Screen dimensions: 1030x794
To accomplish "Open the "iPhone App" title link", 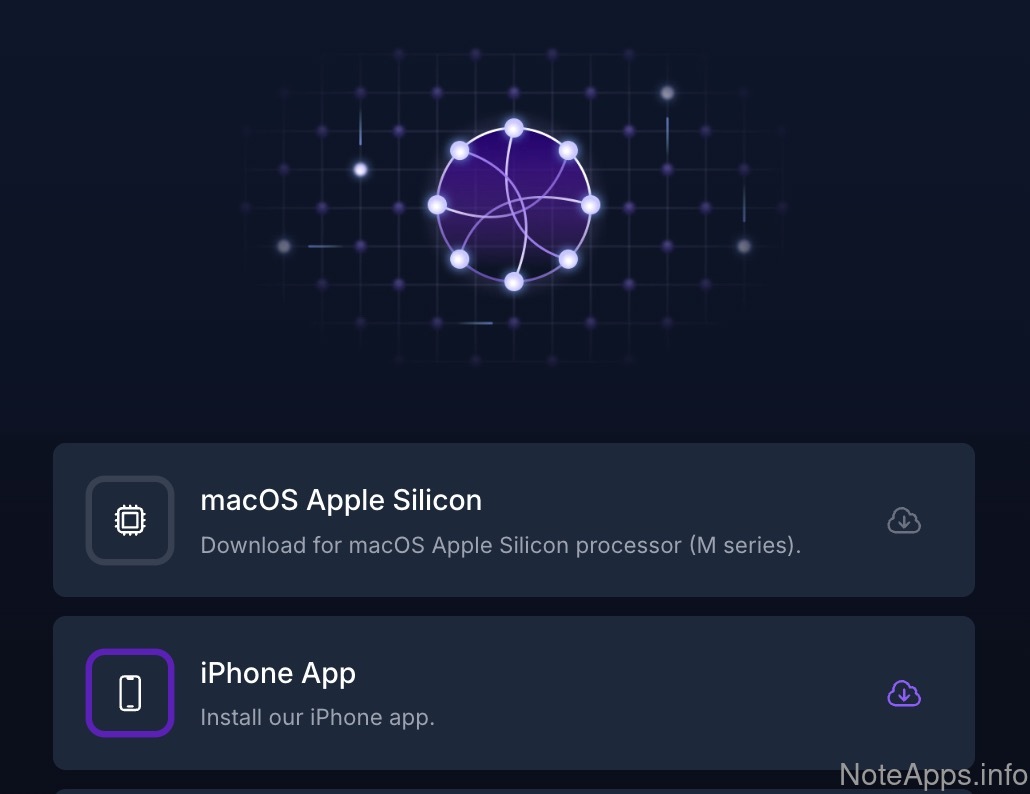I will click(278, 673).
